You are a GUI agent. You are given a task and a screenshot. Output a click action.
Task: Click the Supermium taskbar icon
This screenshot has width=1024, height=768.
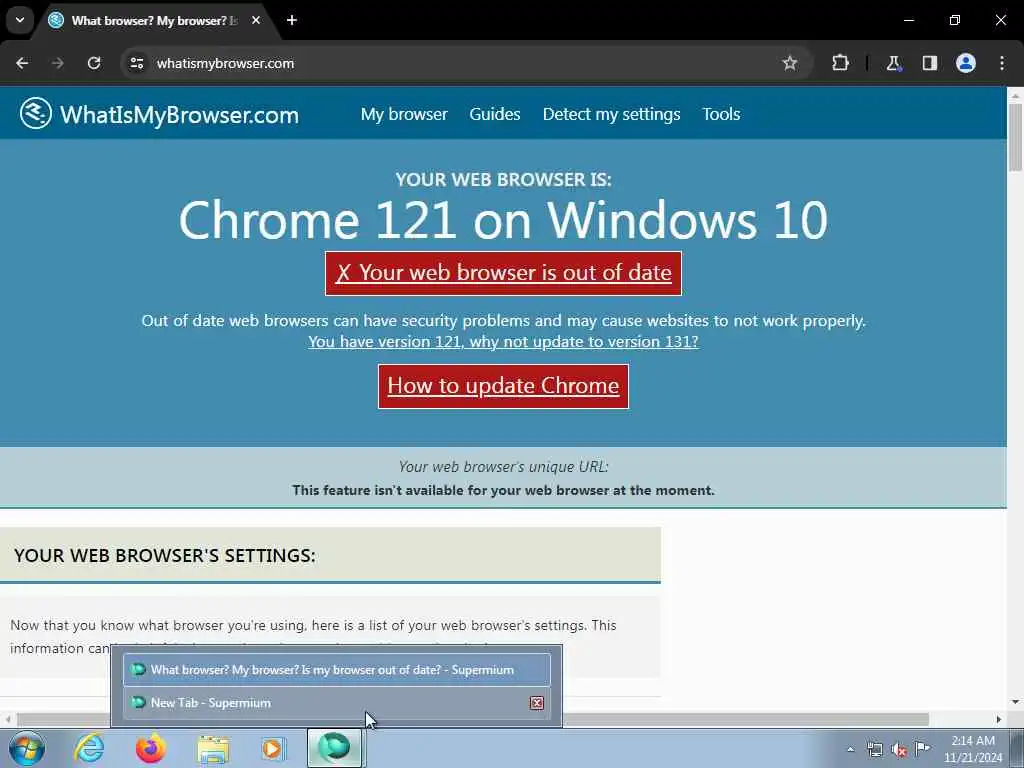point(334,748)
